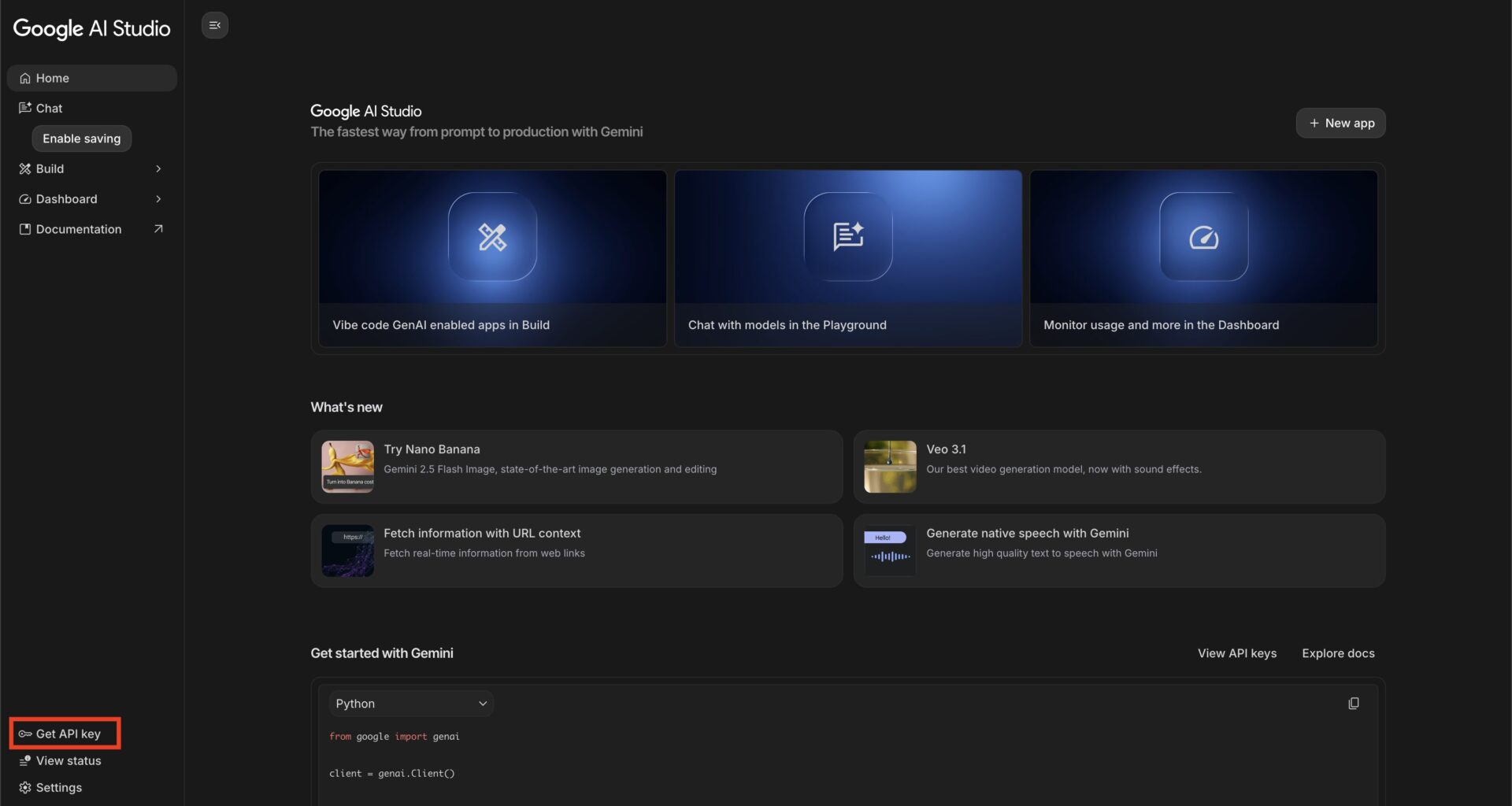
Task: Open the Dashboard icon in the sidebar
Action: tap(24, 199)
